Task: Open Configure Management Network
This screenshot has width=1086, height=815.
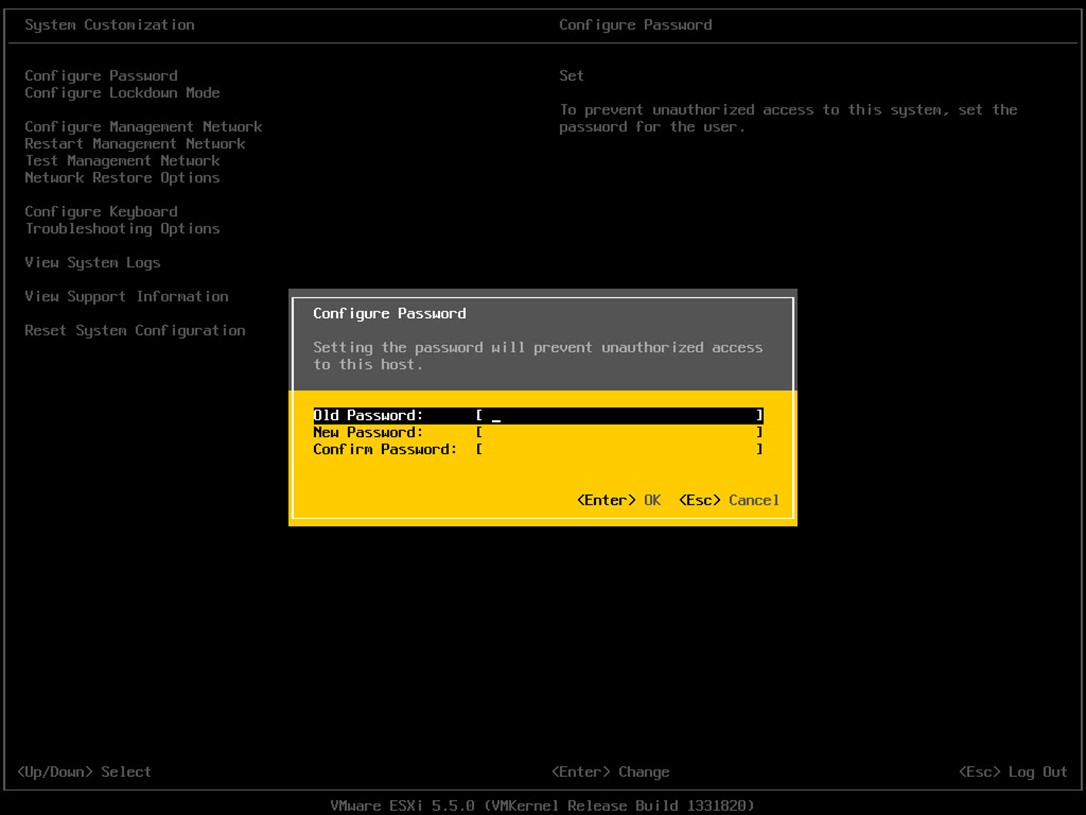Action: [x=143, y=127]
